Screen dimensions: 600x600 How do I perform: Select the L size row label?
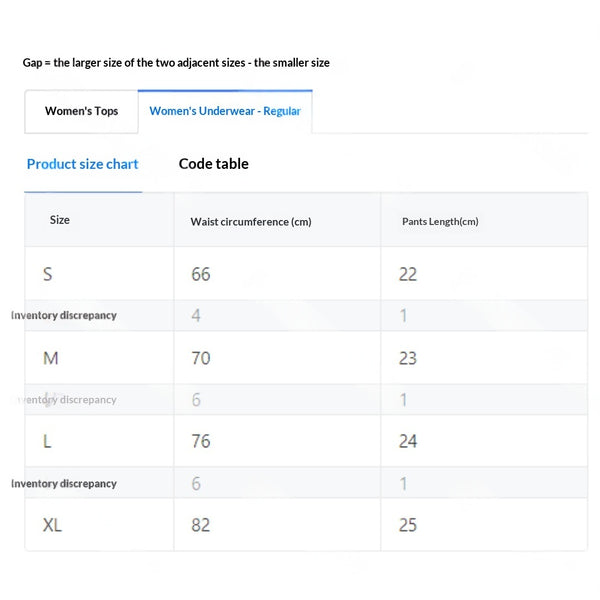click(47, 442)
